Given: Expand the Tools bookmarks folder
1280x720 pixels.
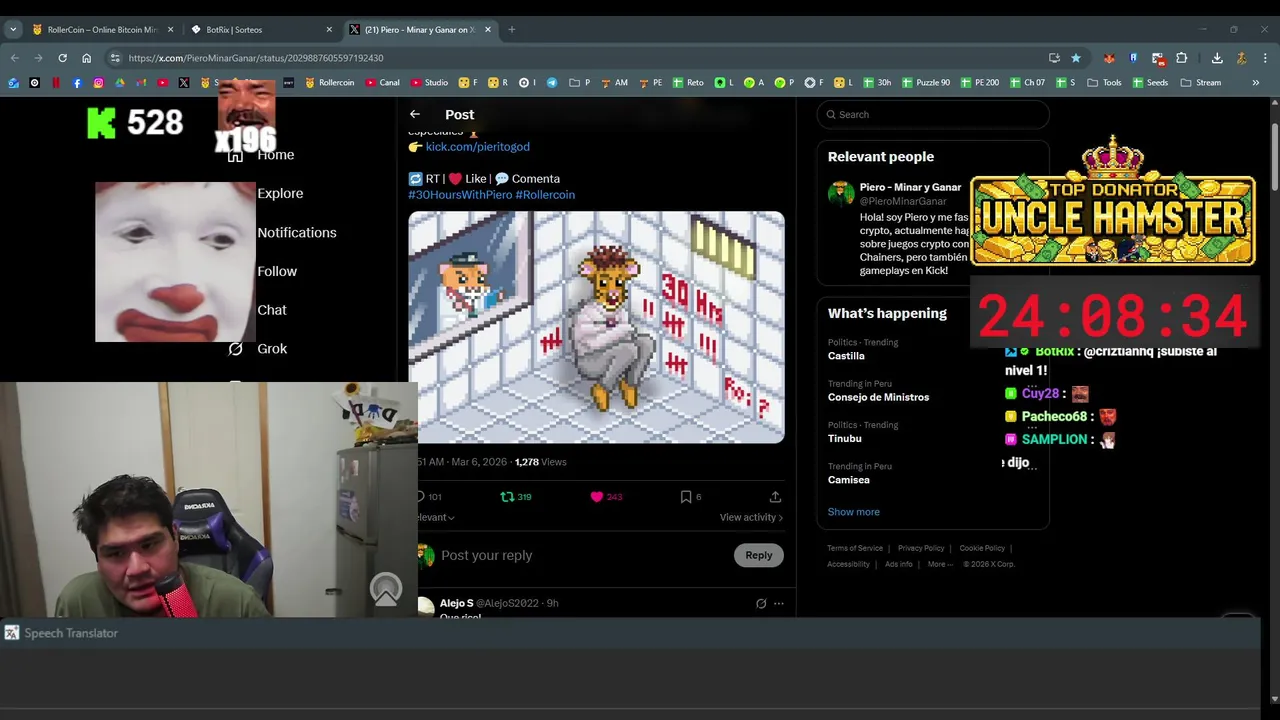Looking at the screenshot, I should click(1104, 83).
